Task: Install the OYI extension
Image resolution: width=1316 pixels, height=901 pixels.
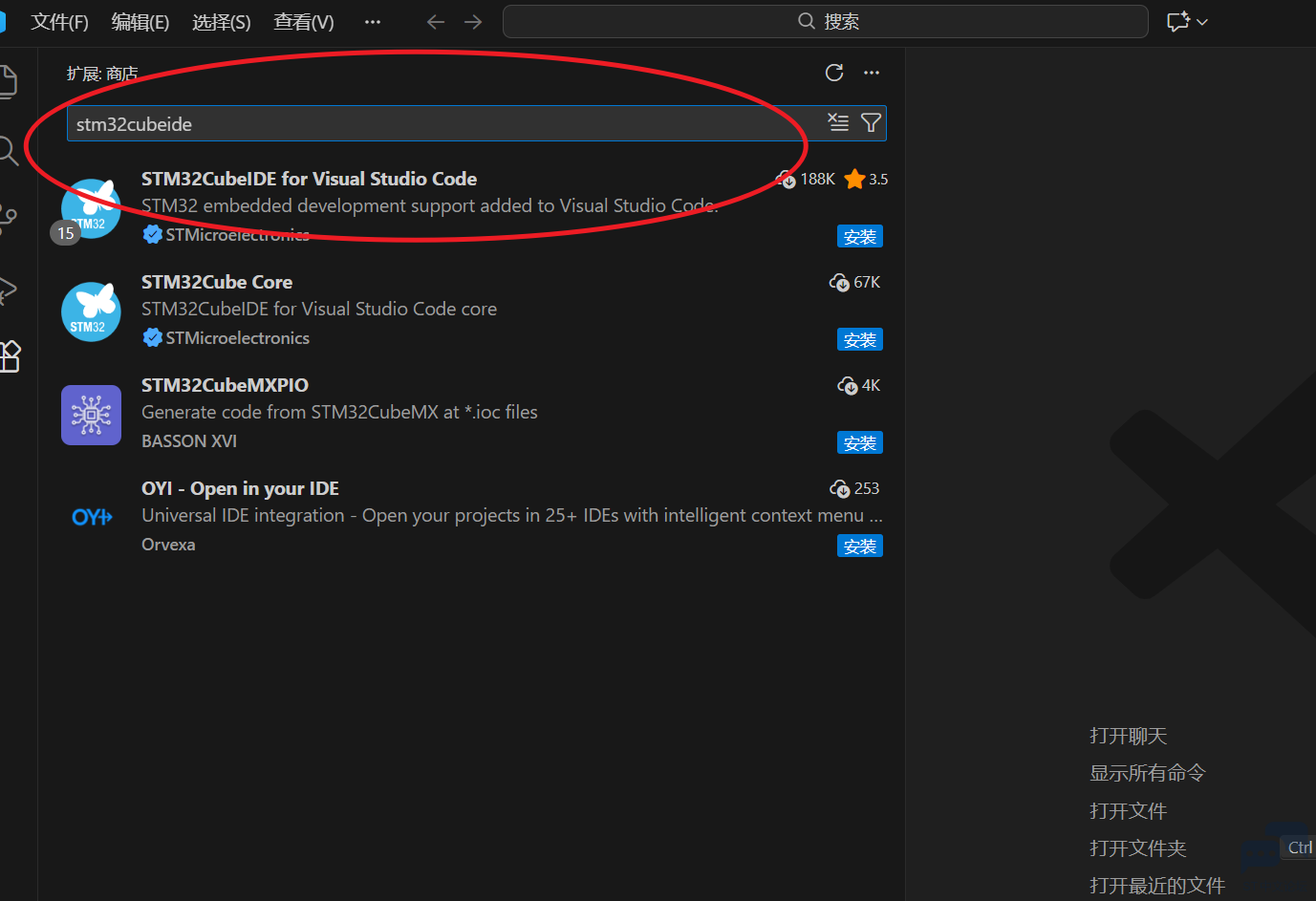Action: tap(860, 547)
